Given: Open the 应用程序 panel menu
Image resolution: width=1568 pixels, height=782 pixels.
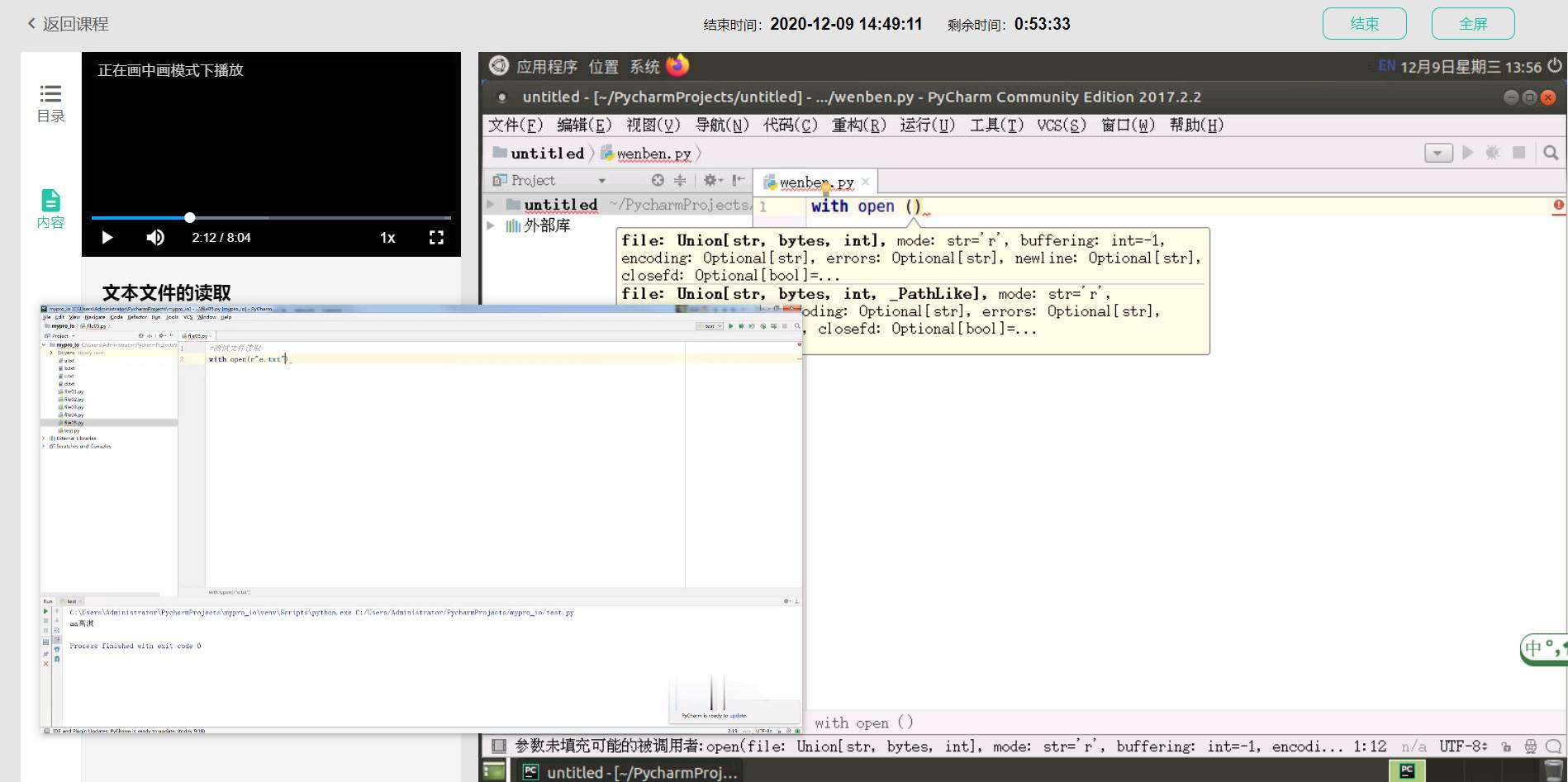Looking at the screenshot, I should pos(546,67).
